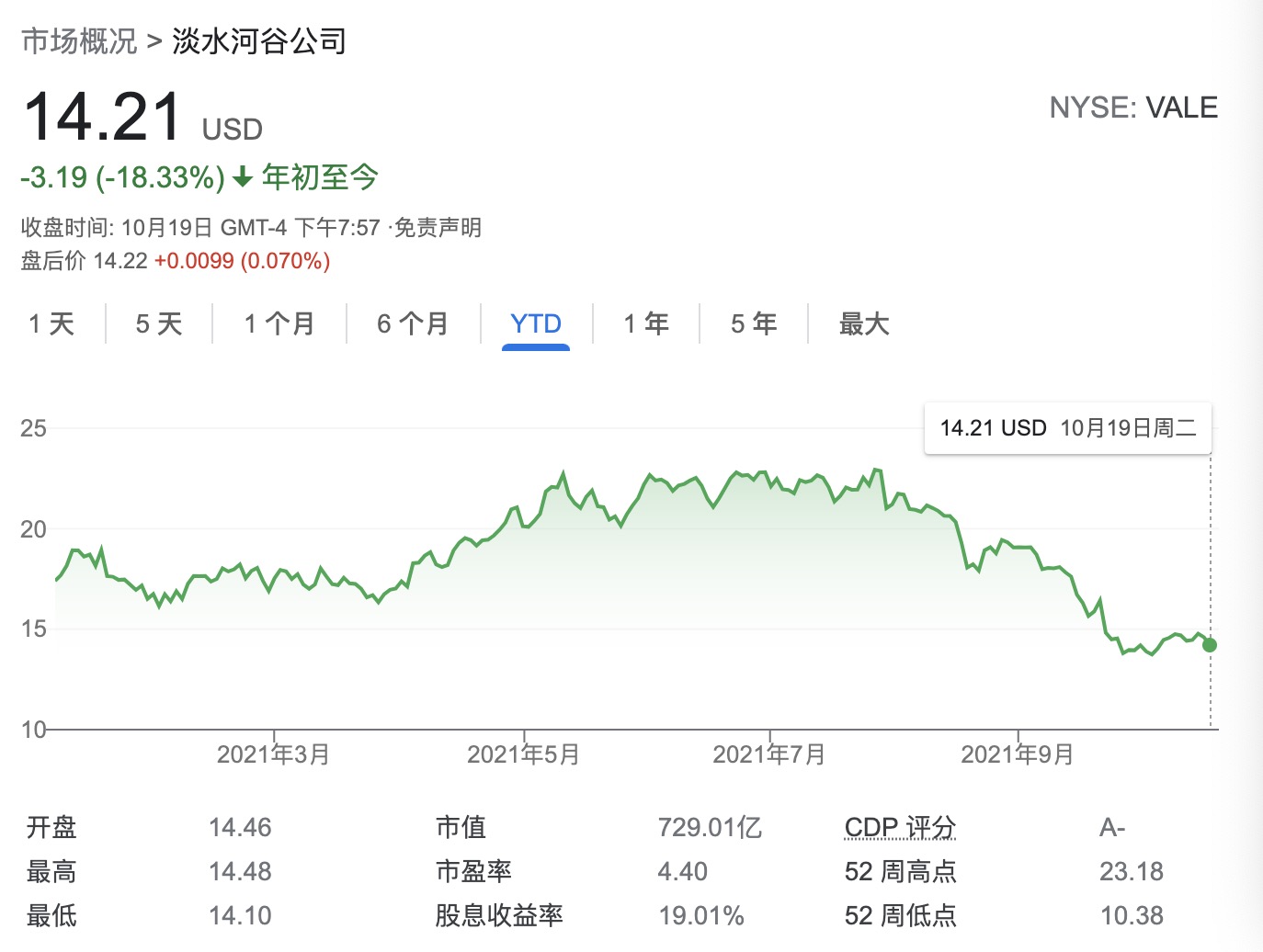
Task: Click the 市盈率 value 4.40
Action: 683,871
